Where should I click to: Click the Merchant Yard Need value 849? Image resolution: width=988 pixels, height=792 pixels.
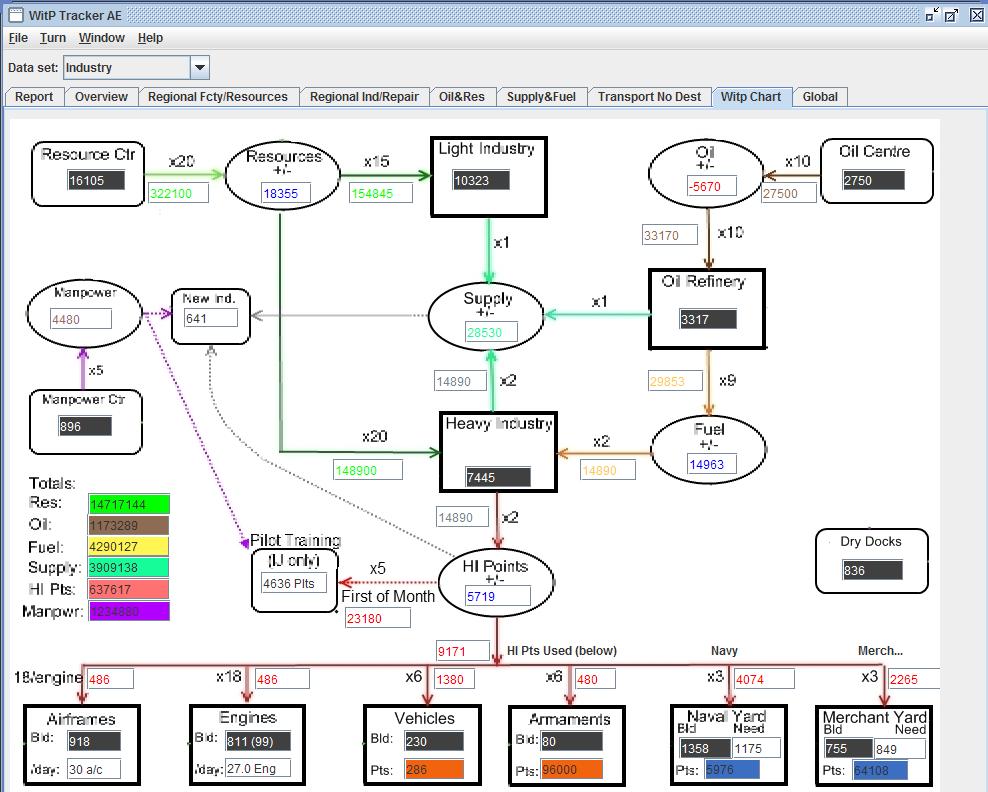(899, 749)
